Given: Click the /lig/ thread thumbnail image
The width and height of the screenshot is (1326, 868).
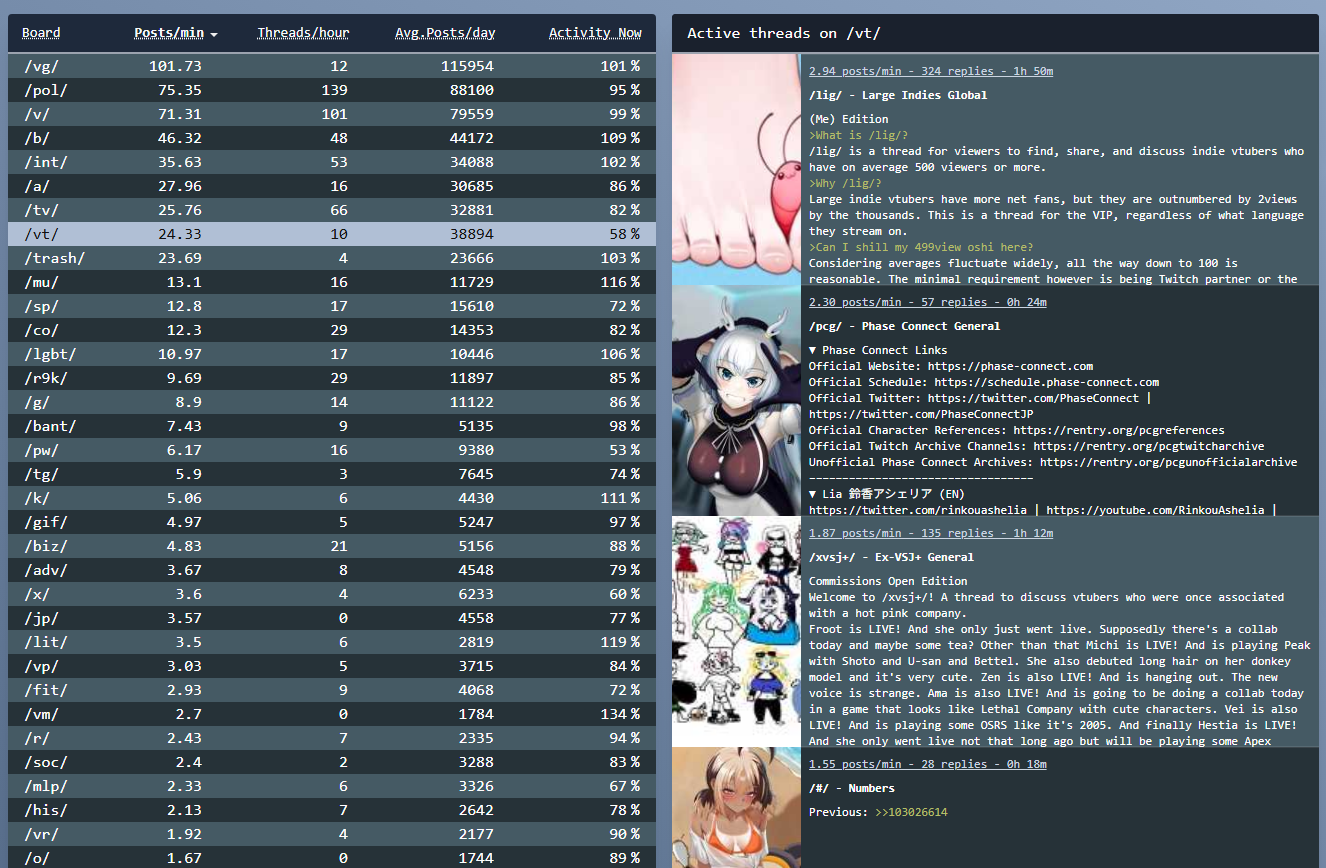Looking at the screenshot, I should pos(736,170).
